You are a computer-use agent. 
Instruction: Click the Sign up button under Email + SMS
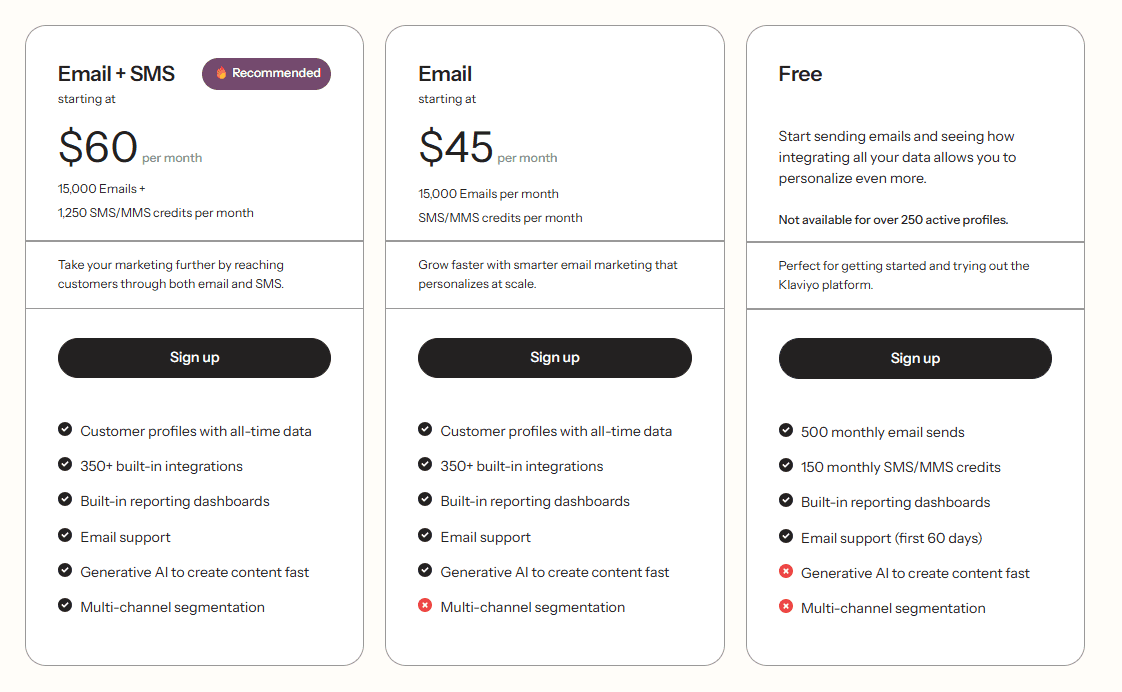194,358
